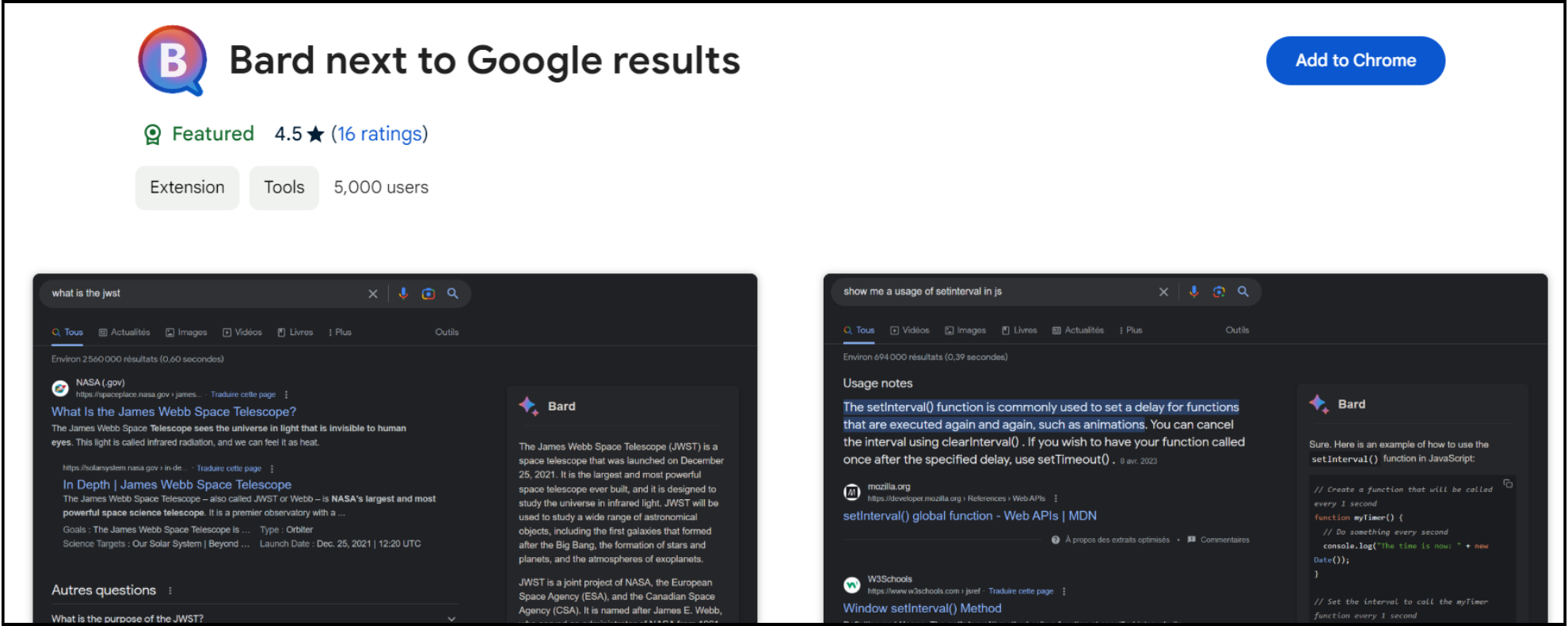
Task: Copy code using Bard panel copy icon
Action: (1508, 483)
